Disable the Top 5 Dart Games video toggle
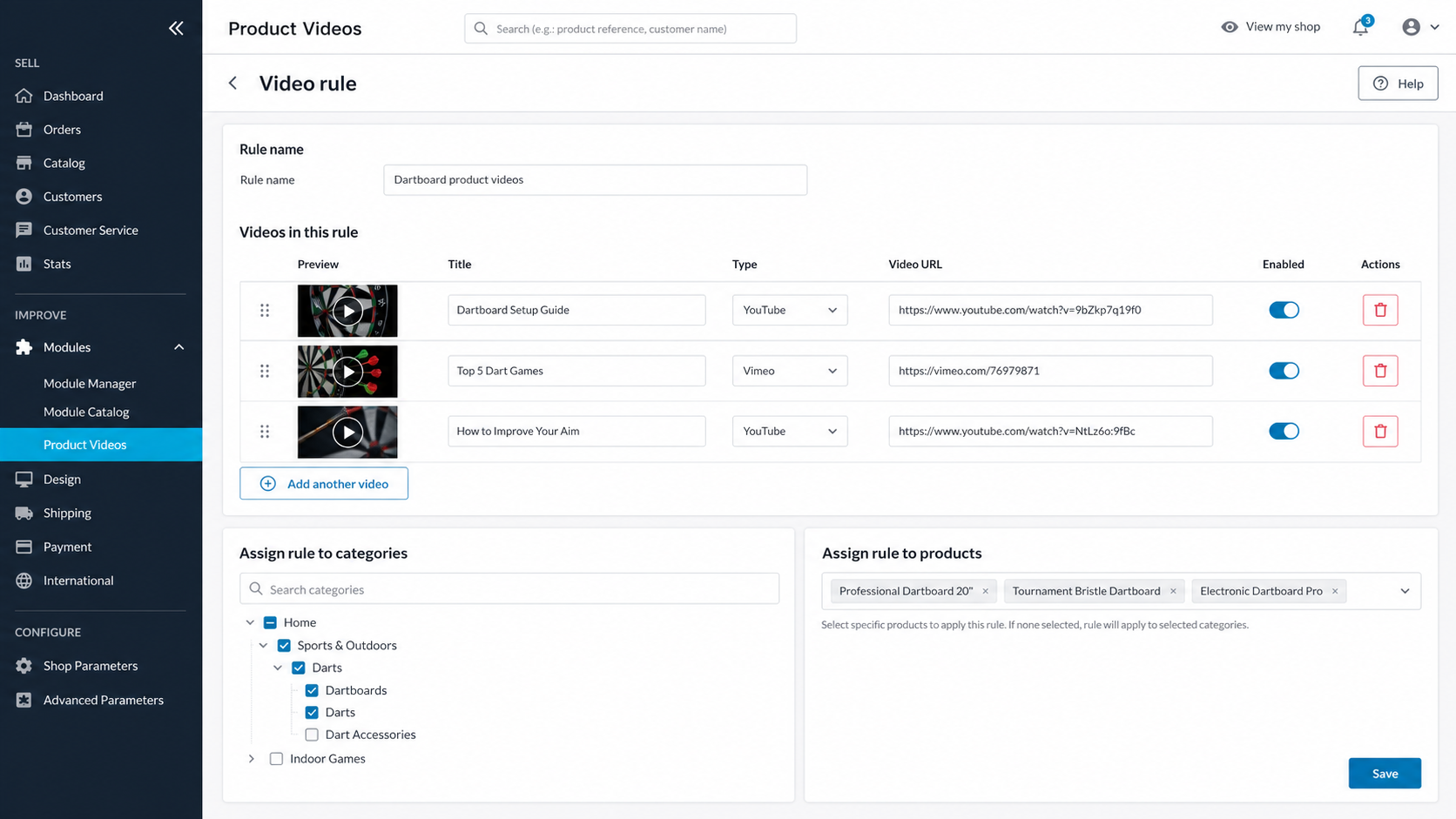This screenshot has height=819, width=1456. tap(1284, 371)
